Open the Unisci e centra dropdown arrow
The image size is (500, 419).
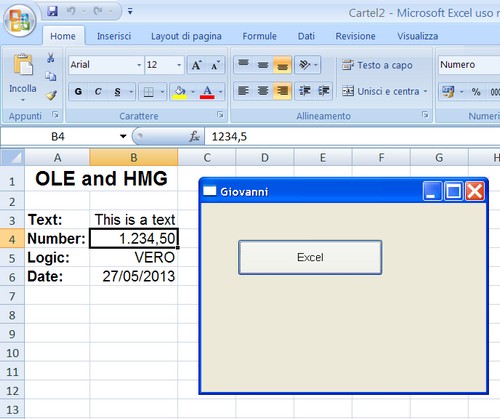tap(425, 91)
